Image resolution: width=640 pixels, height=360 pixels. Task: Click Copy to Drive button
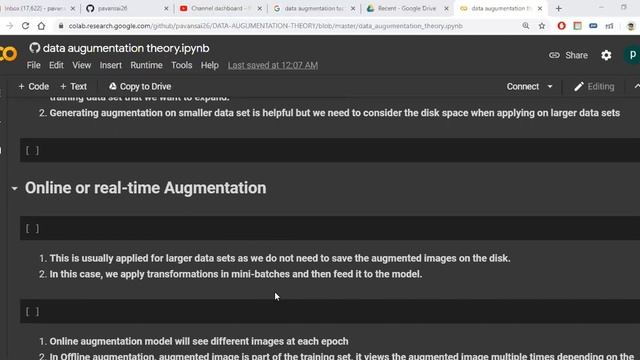click(140, 87)
